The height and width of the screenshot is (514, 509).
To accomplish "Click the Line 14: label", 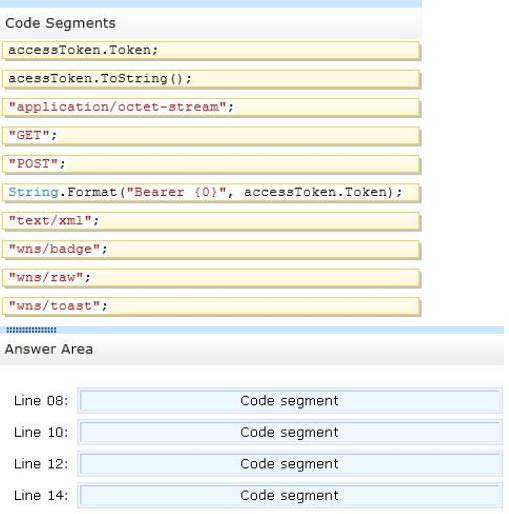I will point(41,495).
